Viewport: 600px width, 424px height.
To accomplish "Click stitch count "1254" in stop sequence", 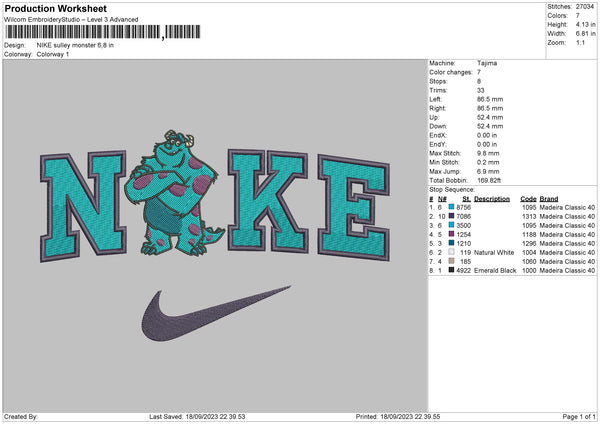I will point(463,234).
